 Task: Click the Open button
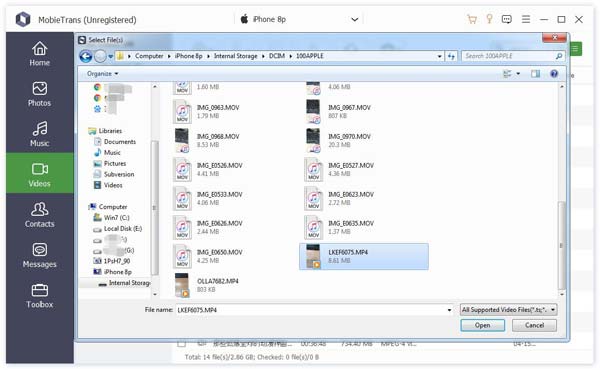coord(483,325)
